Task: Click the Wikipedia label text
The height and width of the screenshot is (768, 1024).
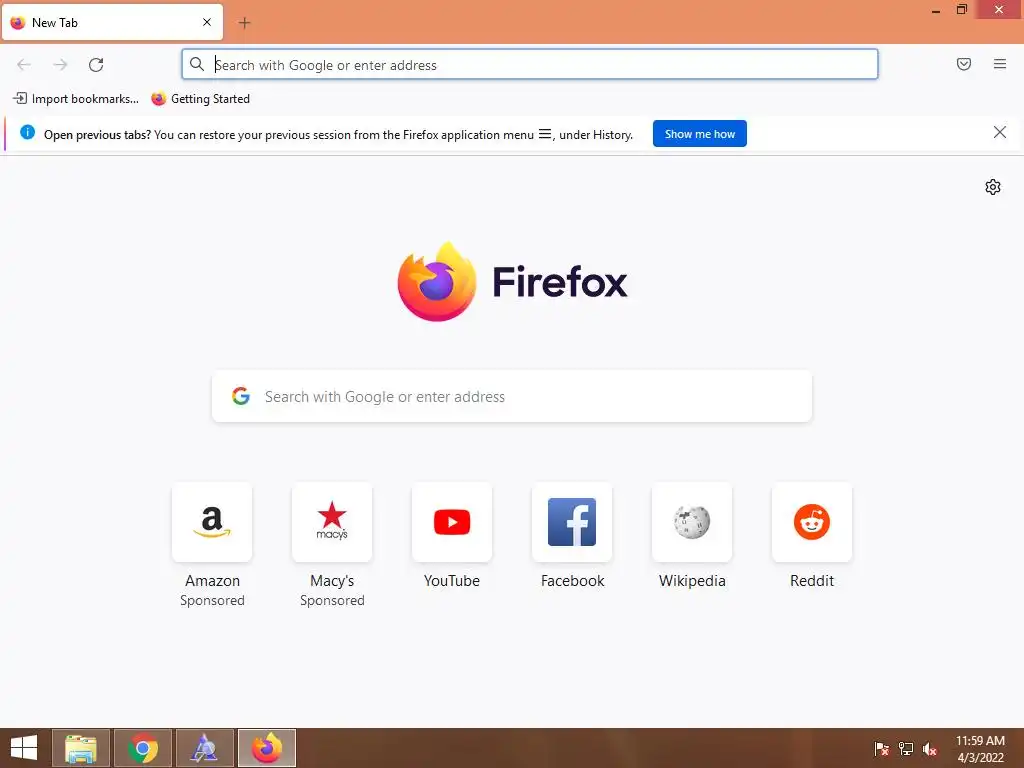Action: tap(692, 581)
